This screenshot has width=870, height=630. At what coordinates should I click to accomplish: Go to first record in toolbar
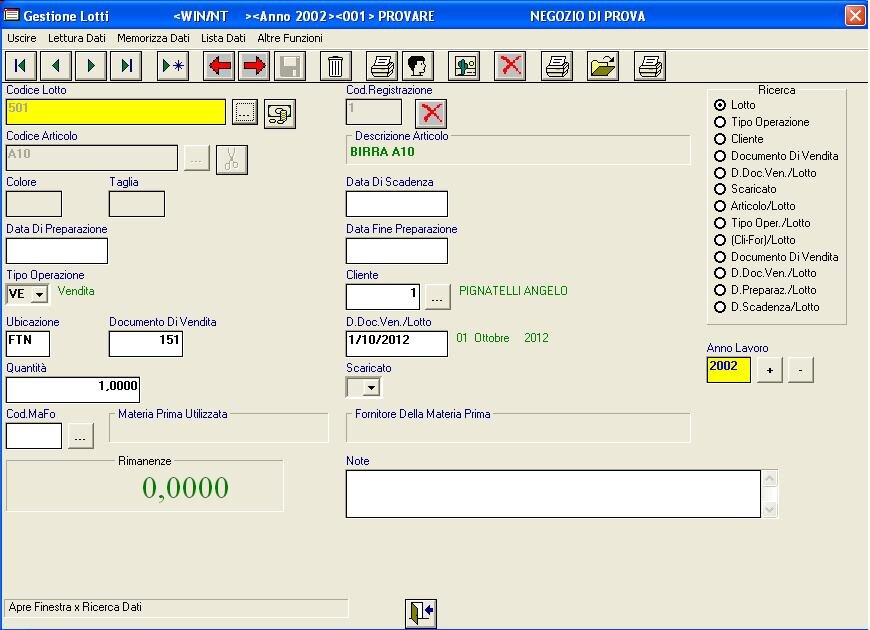(21, 66)
